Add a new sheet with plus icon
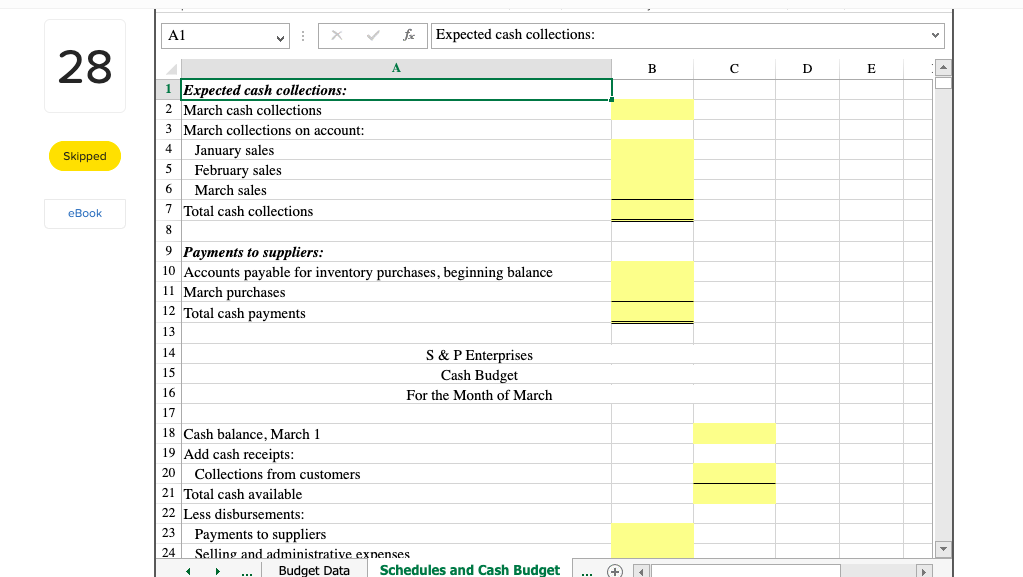This screenshot has height=577, width=1023. tap(615, 570)
